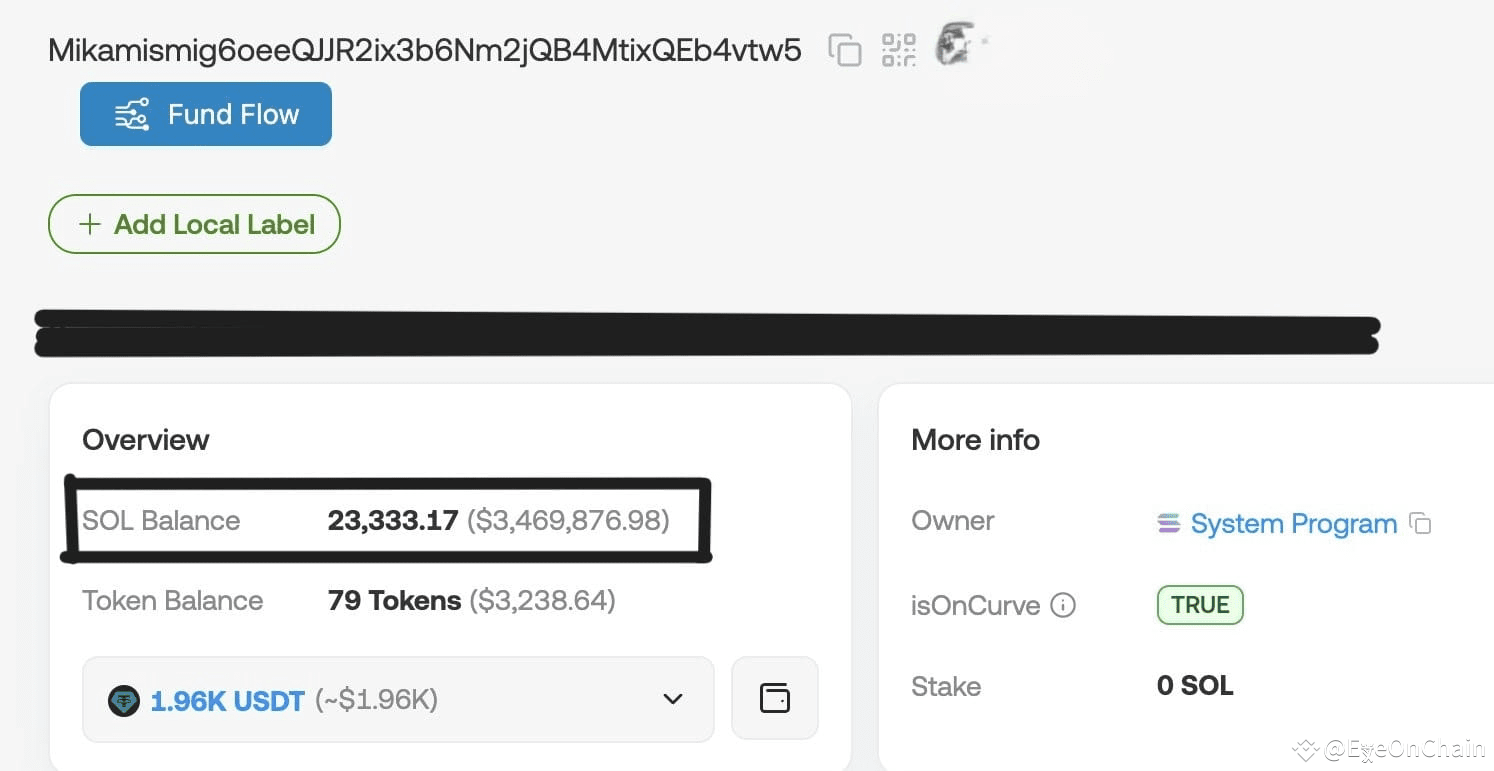Viewport: 1494px width, 771px height.
Task: Click the wallet address text
Action: click(x=425, y=50)
